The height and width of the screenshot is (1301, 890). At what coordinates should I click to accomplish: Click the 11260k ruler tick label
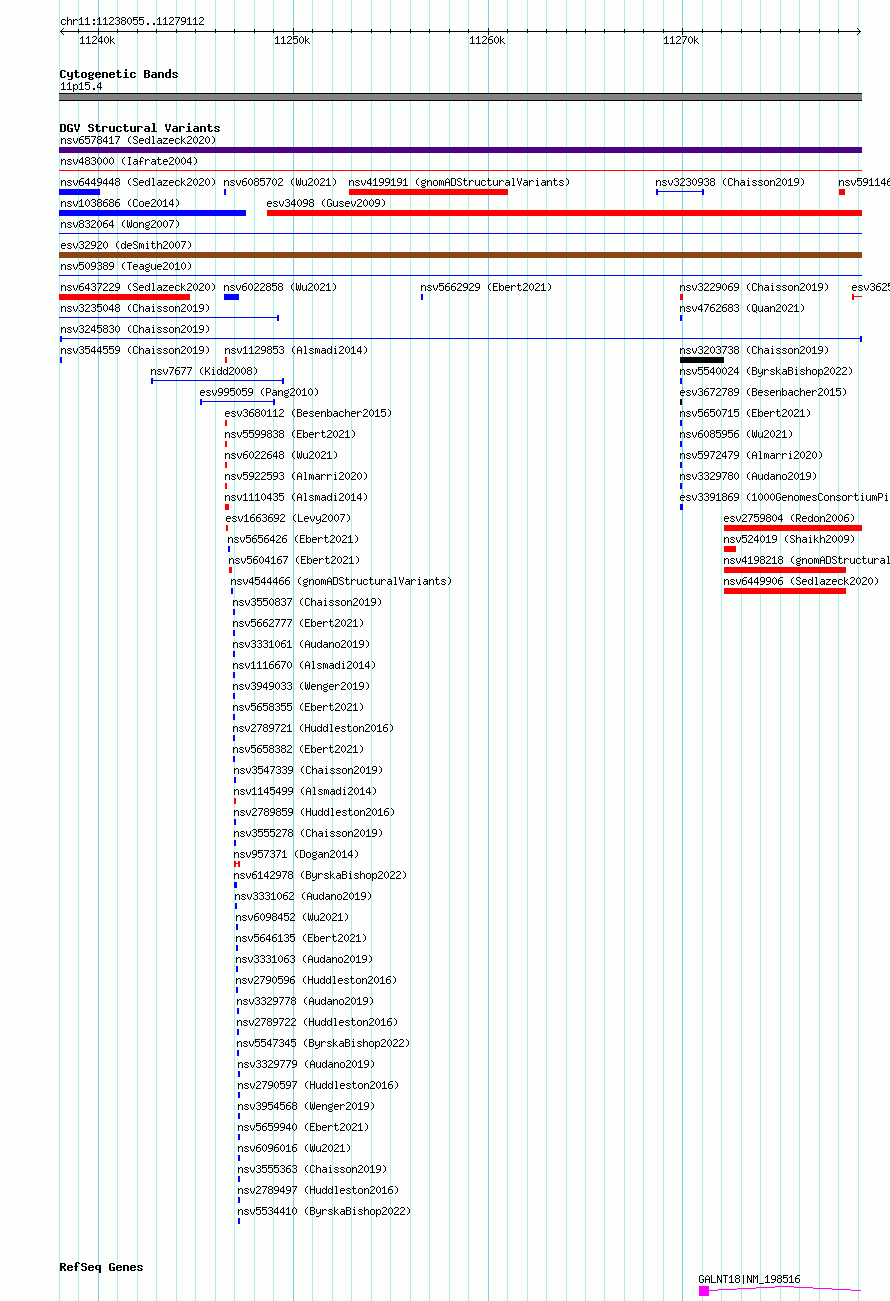coord(487,40)
